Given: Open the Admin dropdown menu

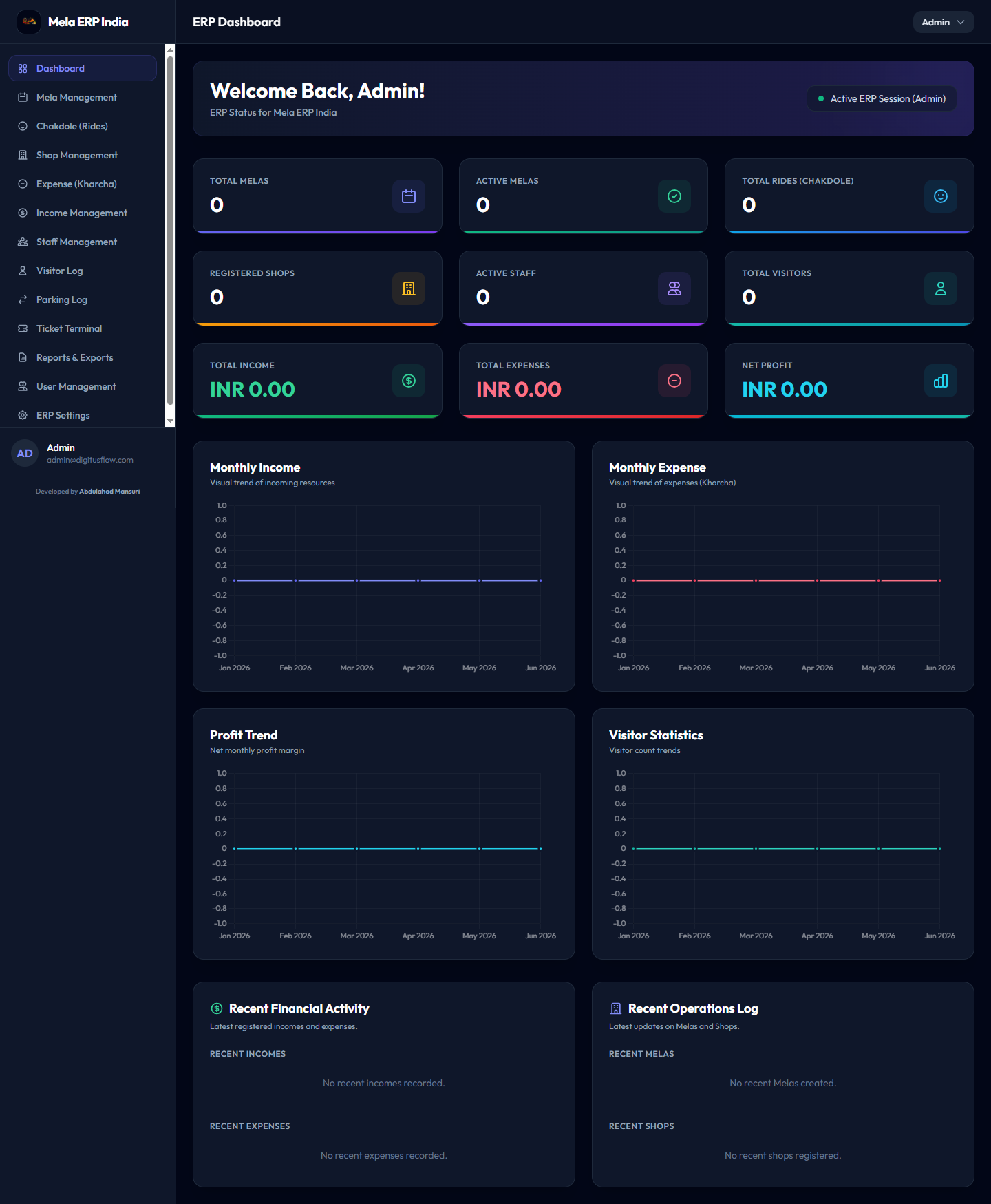Looking at the screenshot, I should pos(944,22).
